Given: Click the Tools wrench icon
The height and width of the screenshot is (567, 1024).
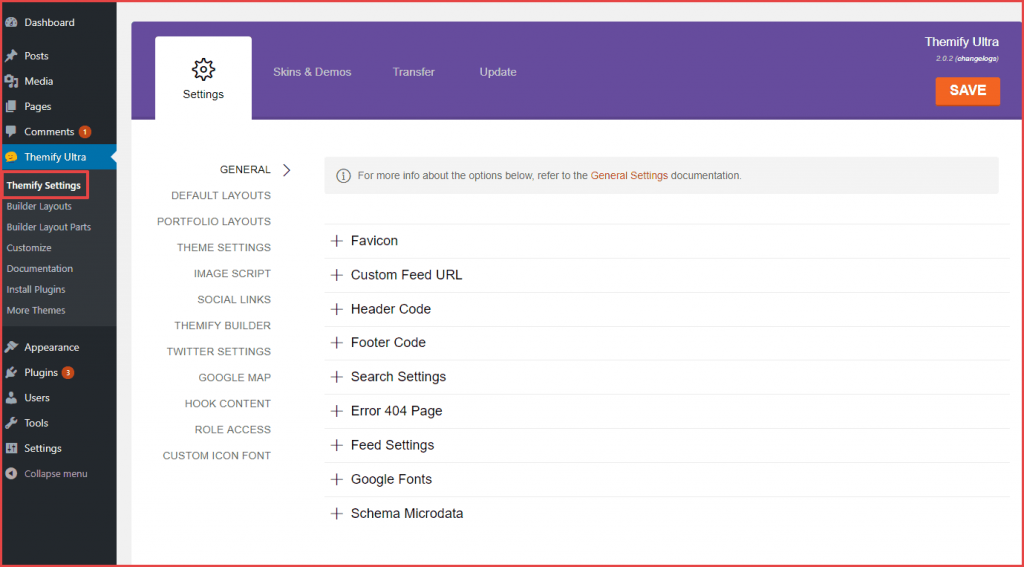Looking at the screenshot, I should click(11, 423).
